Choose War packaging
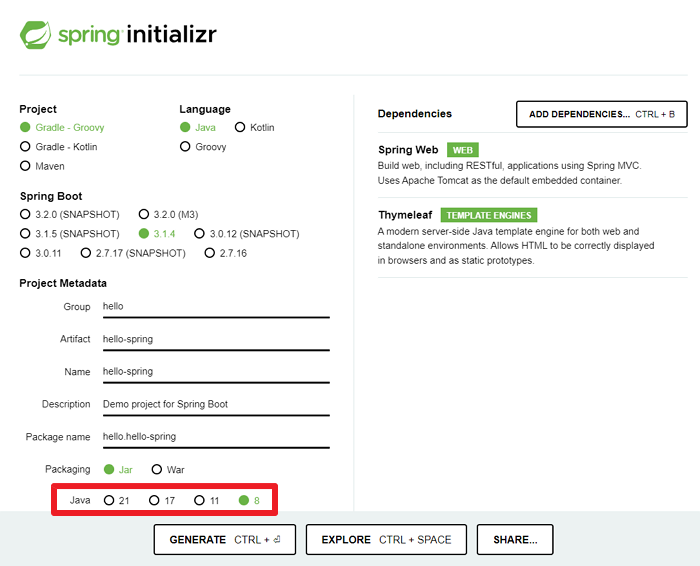700x566 pixels. pyautogui.click(x=168, y=470)
